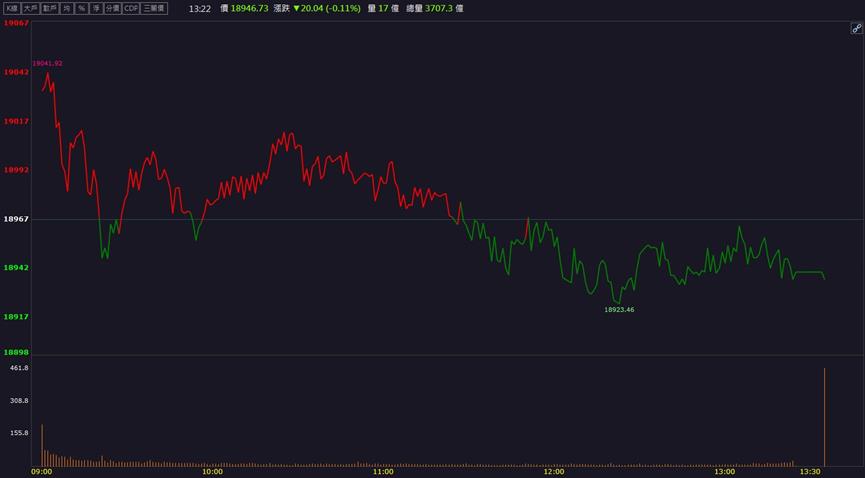Open the CDP toolbar button
This screenshot has width=865, height=478.
tap(131, 8)
